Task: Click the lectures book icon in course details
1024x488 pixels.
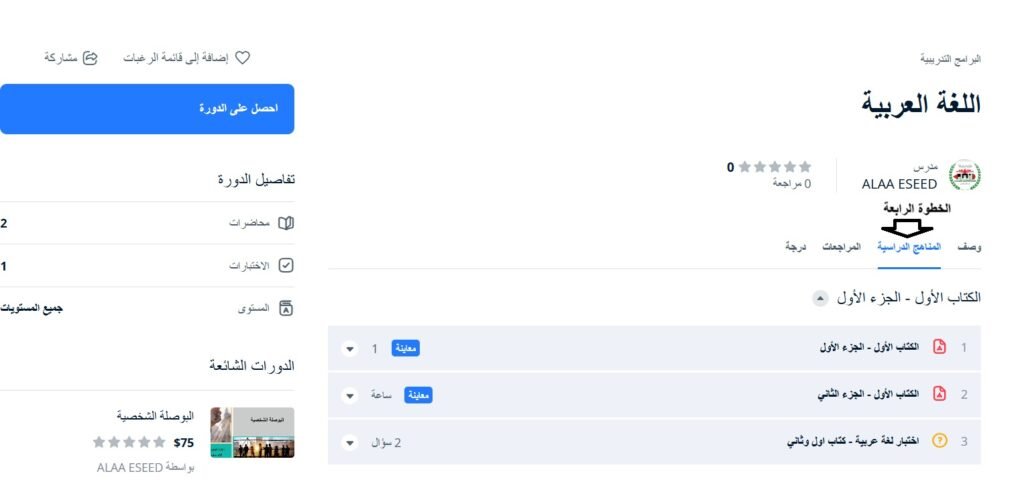Action: [x=286, y=223]
